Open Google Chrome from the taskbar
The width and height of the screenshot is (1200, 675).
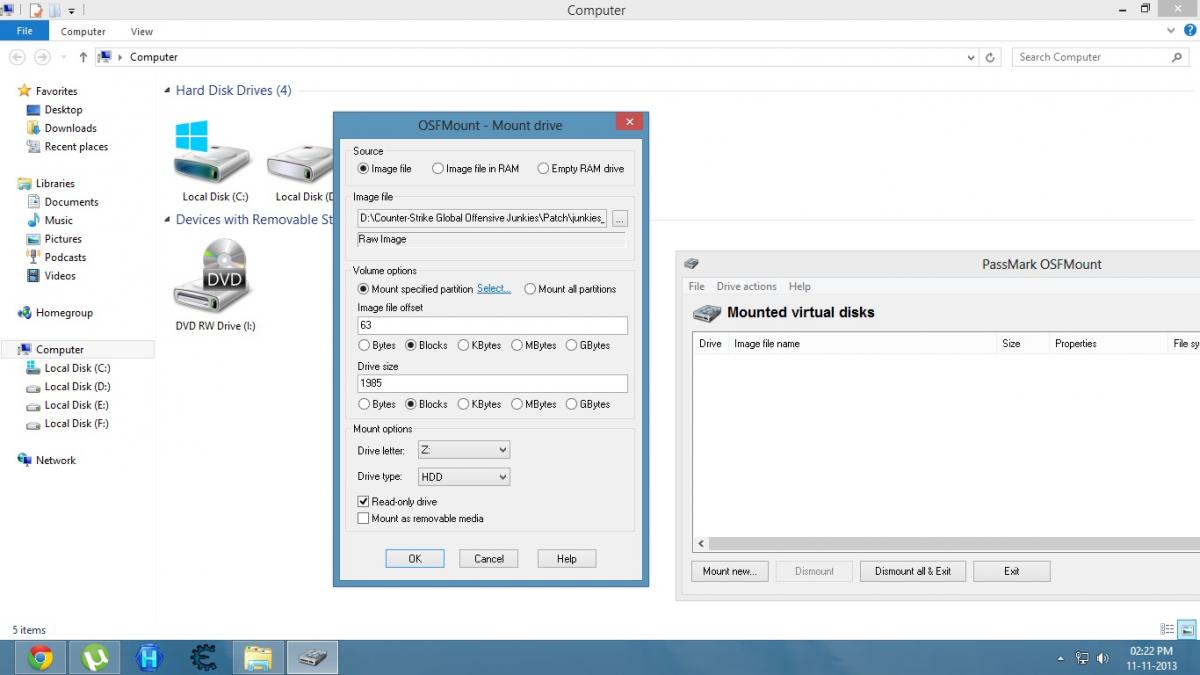pyautogui.click(x=41, y=657)
